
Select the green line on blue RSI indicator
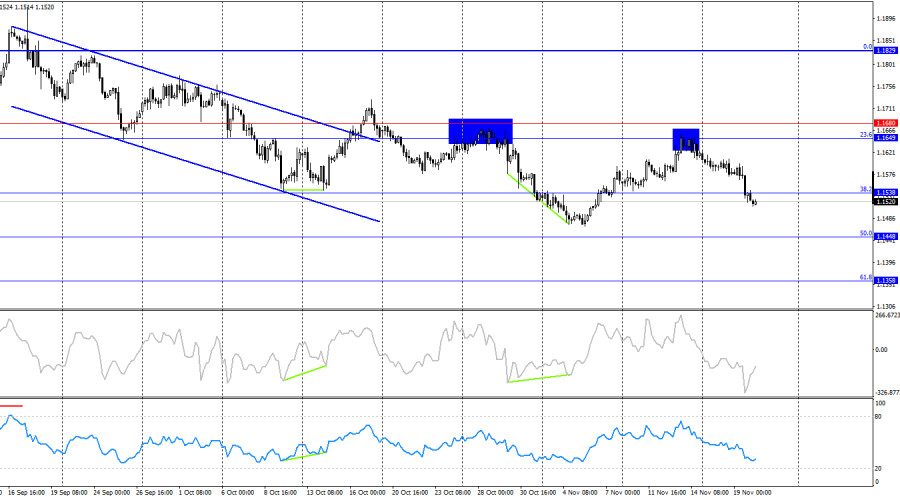(303, 456)
